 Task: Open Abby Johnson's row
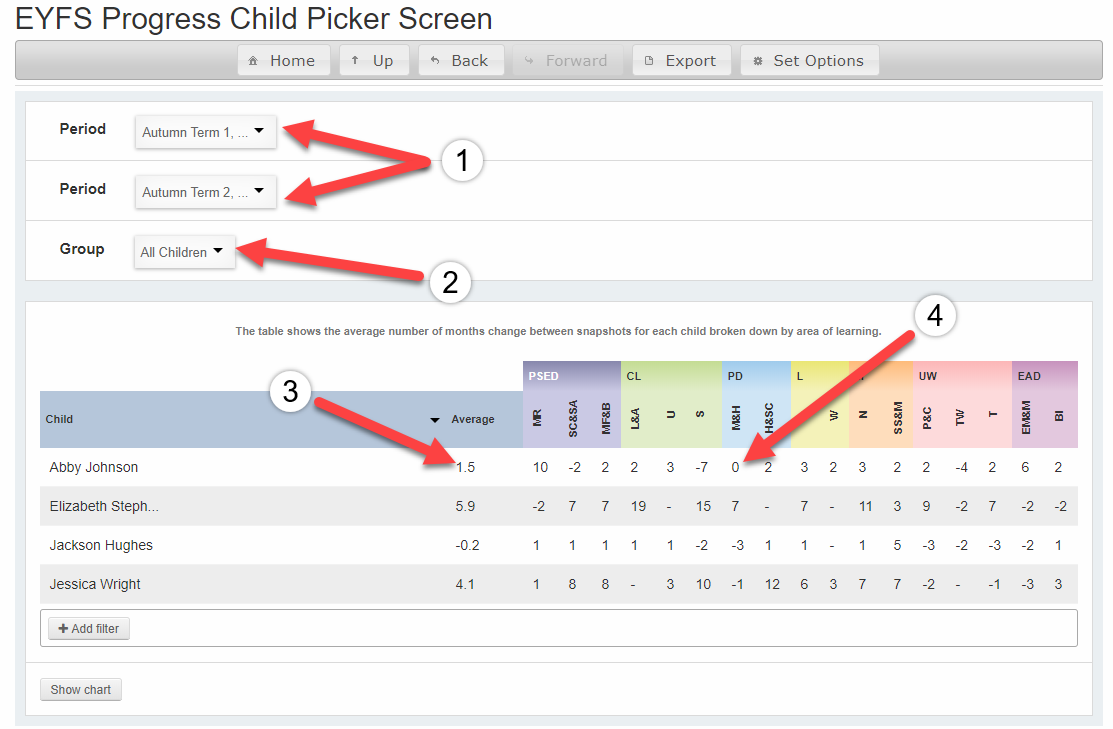click(x=94, y=467)
